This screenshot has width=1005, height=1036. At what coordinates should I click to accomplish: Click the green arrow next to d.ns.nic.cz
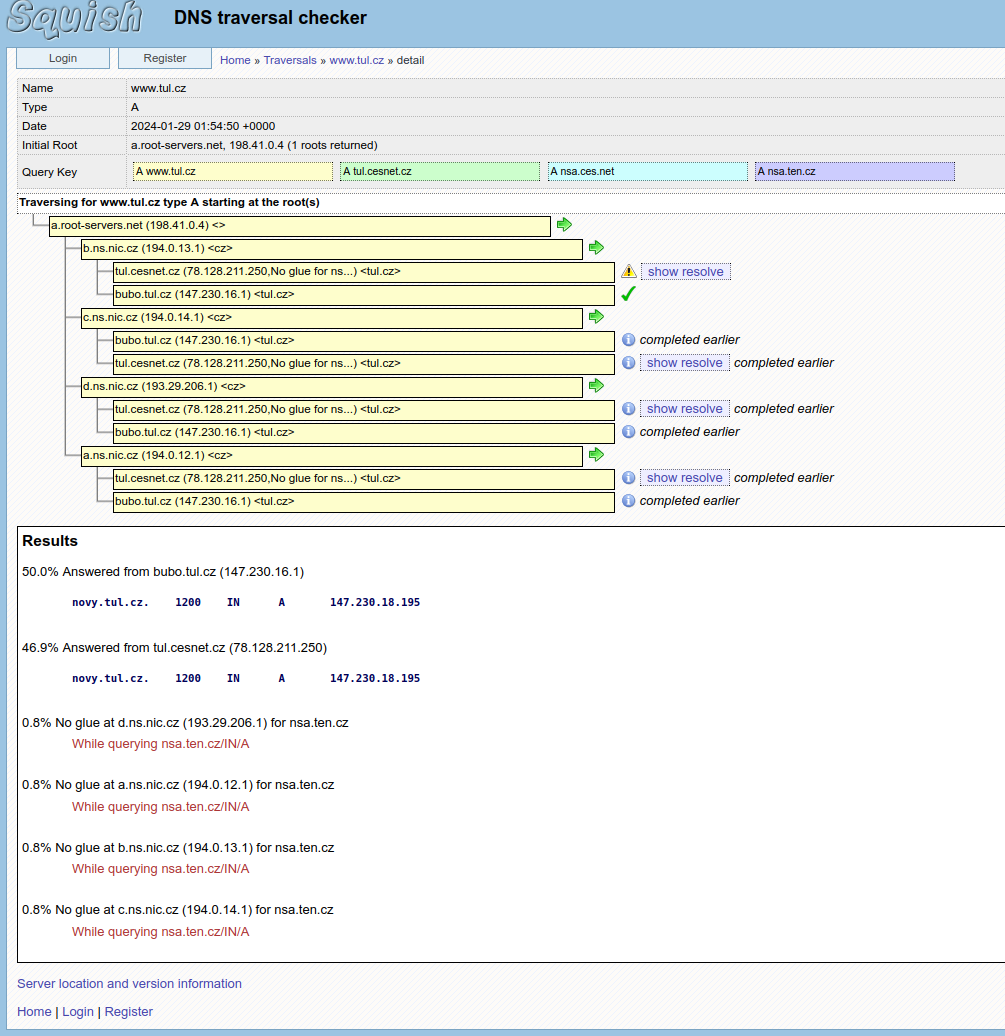pyautogui.click(x=596, y=385)
